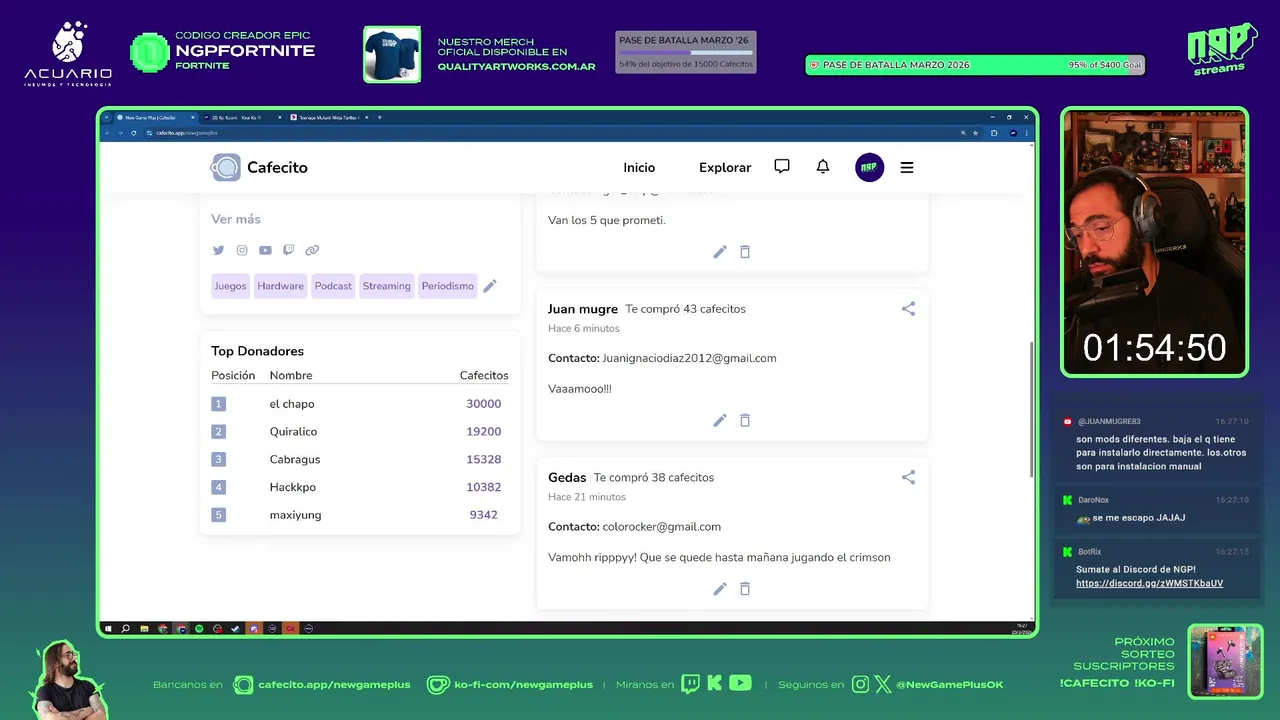Screen dimensions: 1280x720
Task: Open the Twitter profile icon
Action: (x=218, y=250)
